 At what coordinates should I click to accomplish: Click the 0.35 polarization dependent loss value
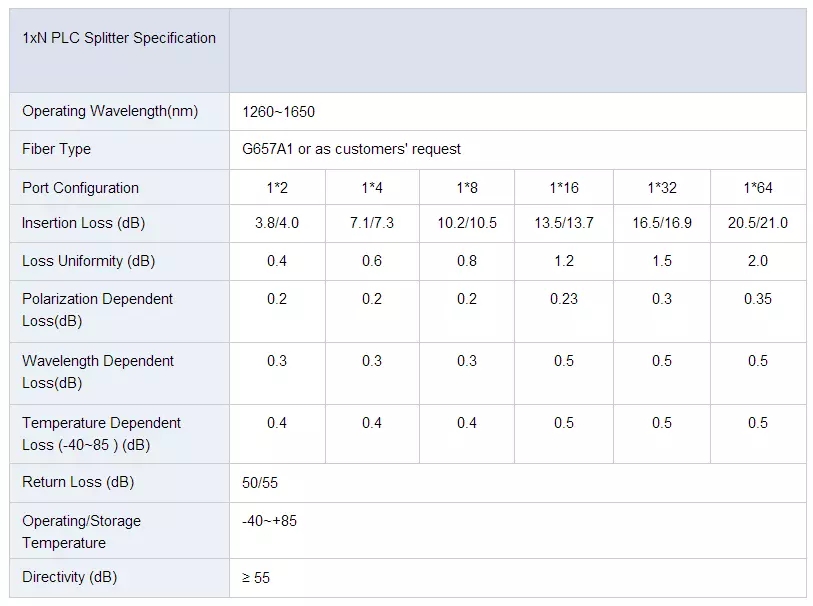click(758, 299)
